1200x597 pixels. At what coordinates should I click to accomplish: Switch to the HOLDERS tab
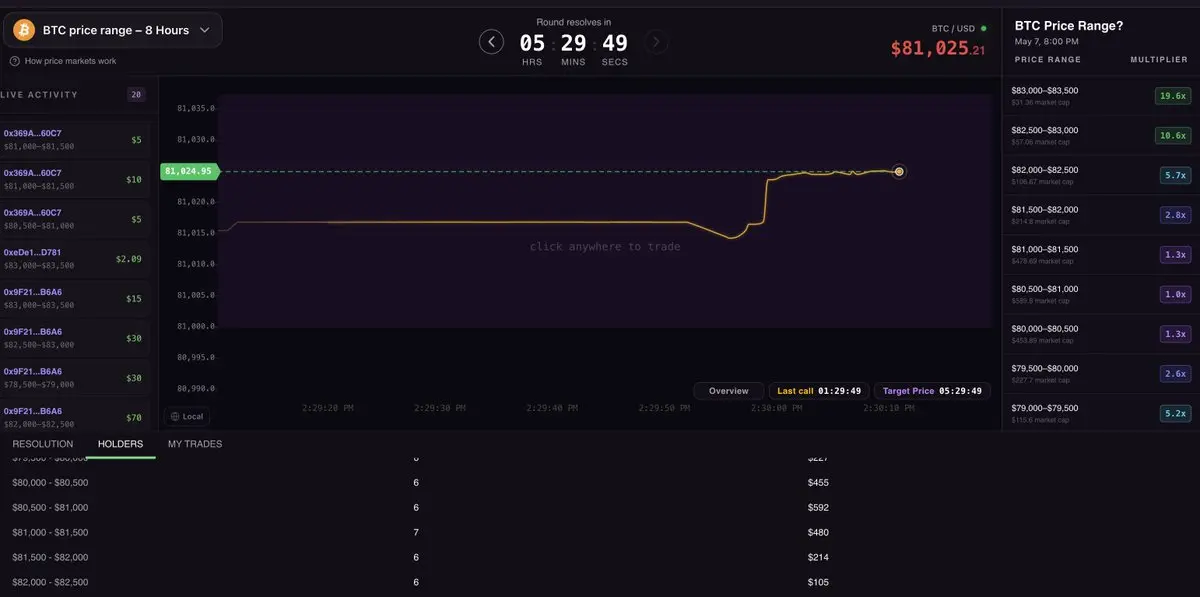point(120,444)
